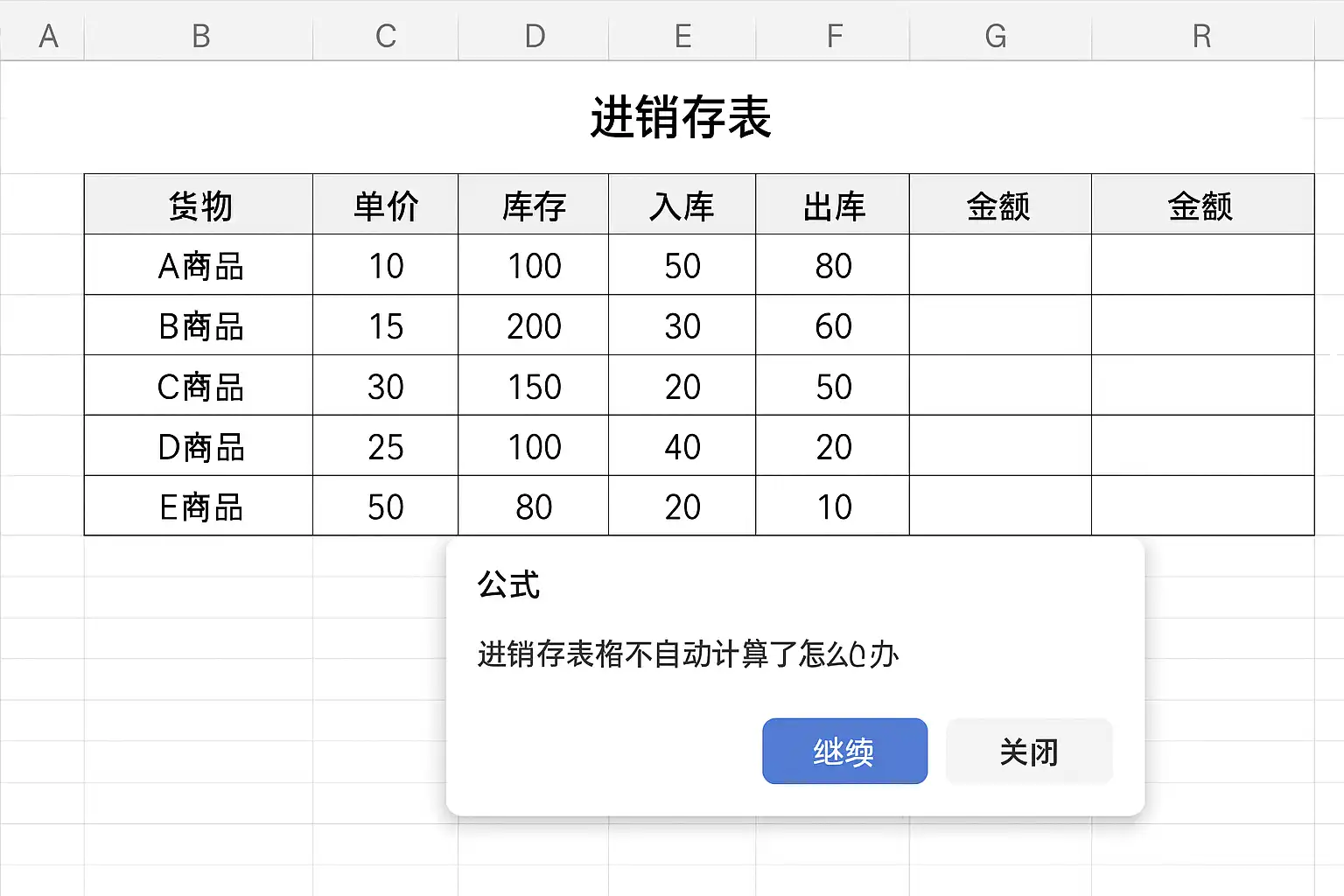Select E商品 unit price cell showing 50
The height and width of the screenshot is (896, 1344).
[x=386, y=507]
